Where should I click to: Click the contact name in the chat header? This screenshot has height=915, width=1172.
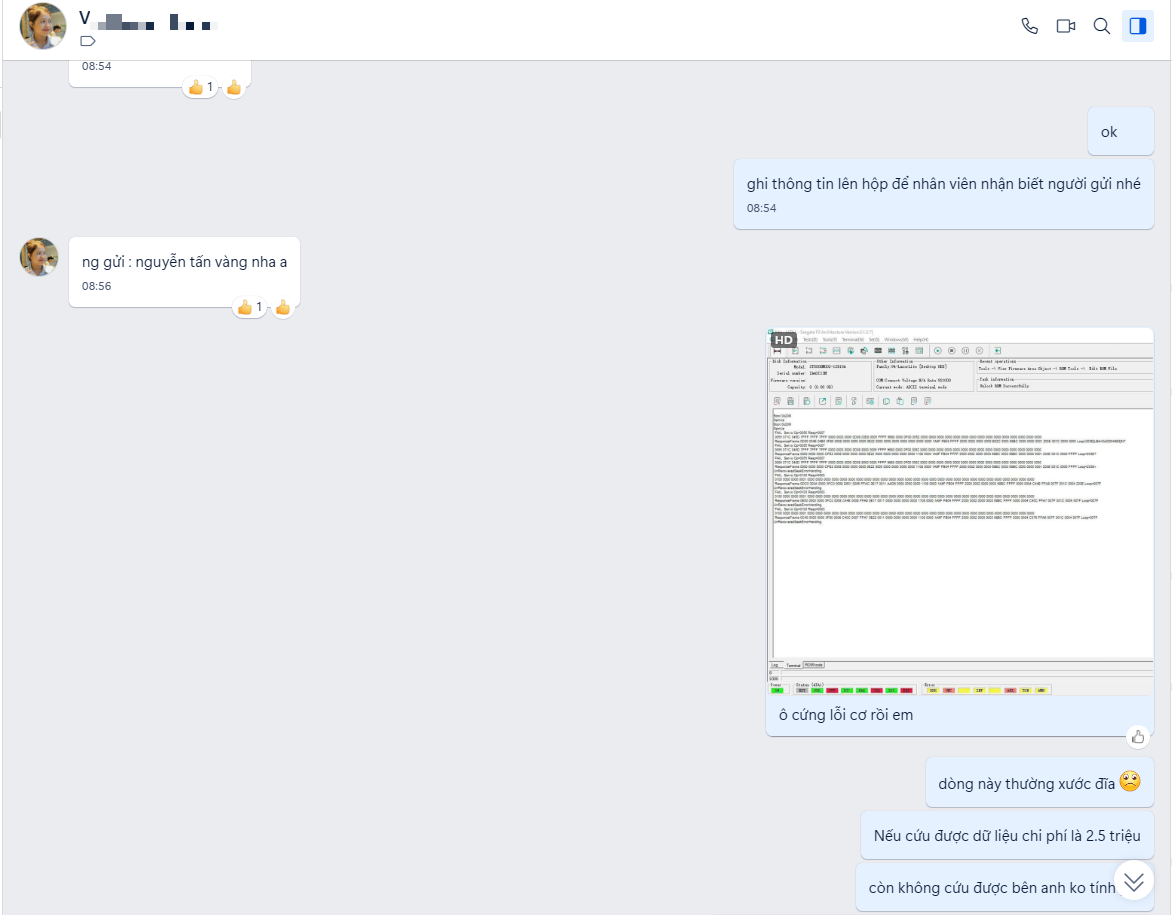[149, 19]
